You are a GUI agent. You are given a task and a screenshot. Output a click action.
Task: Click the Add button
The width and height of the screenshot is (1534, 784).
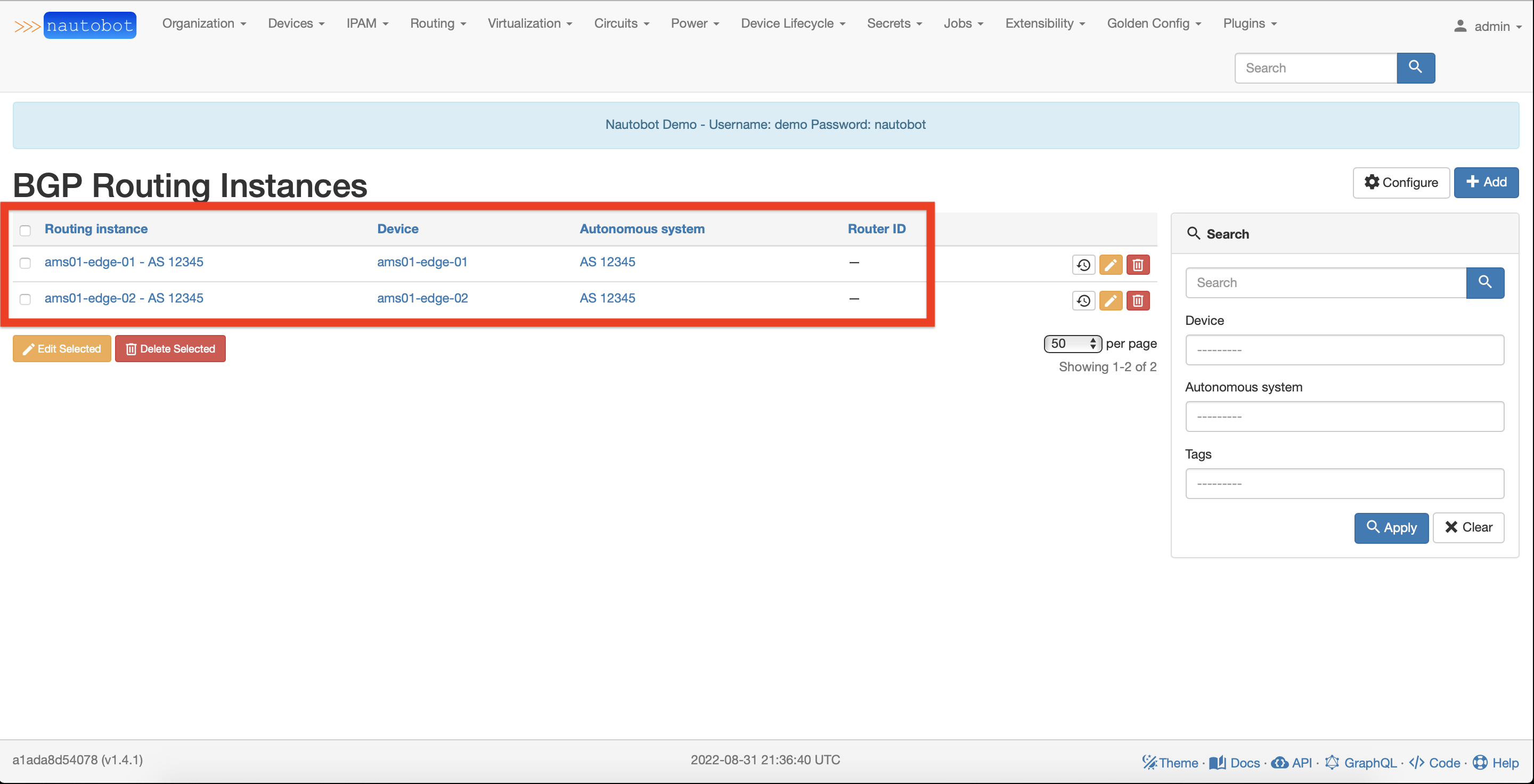[1486, 182]
